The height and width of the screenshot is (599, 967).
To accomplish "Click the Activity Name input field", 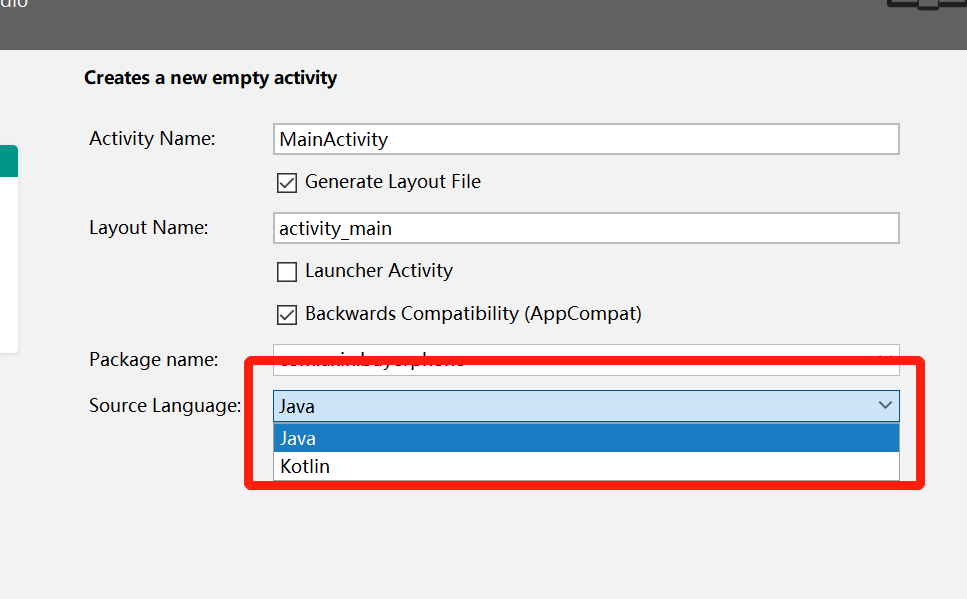I will tap(586, 139).
